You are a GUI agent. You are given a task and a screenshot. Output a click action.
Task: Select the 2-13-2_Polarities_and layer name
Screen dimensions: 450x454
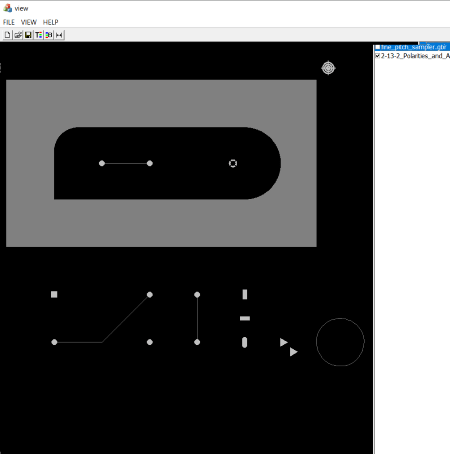pos(415,56)
